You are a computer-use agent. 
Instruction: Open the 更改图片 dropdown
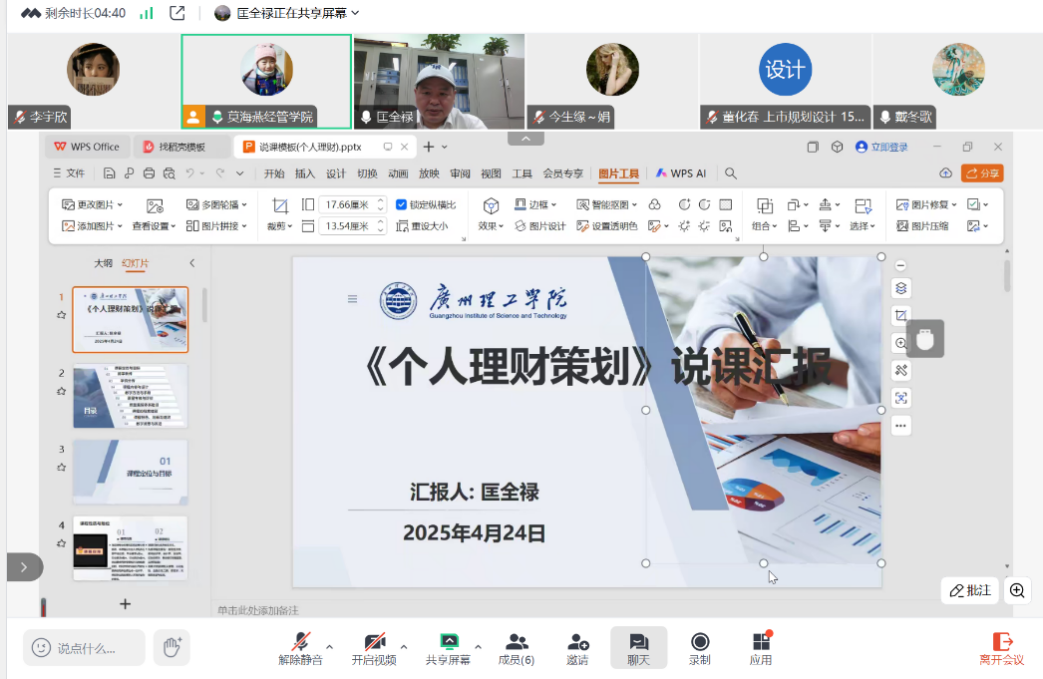coord(92,205)
